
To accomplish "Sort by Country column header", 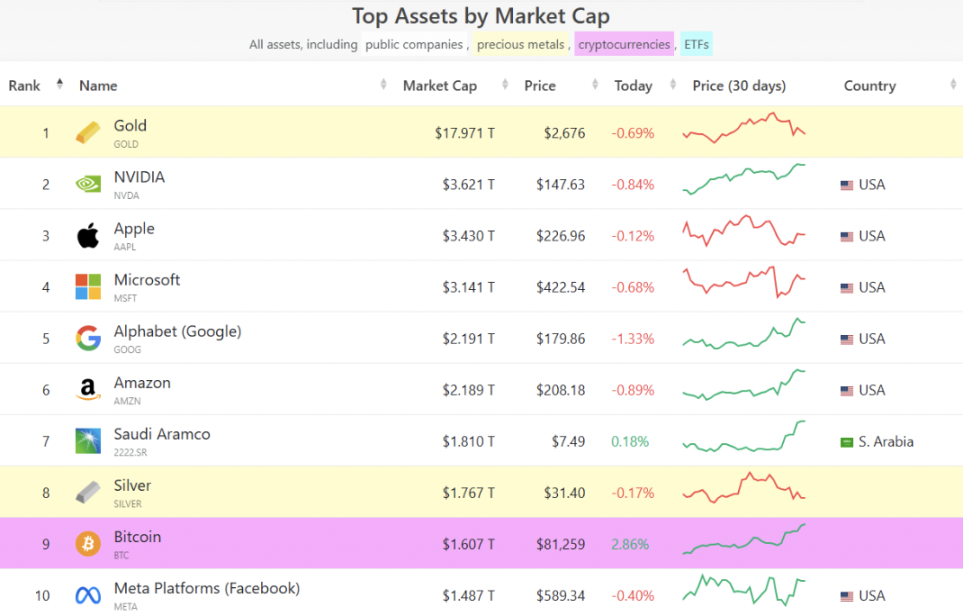I will pyautogui.click(x=869, y=85).
